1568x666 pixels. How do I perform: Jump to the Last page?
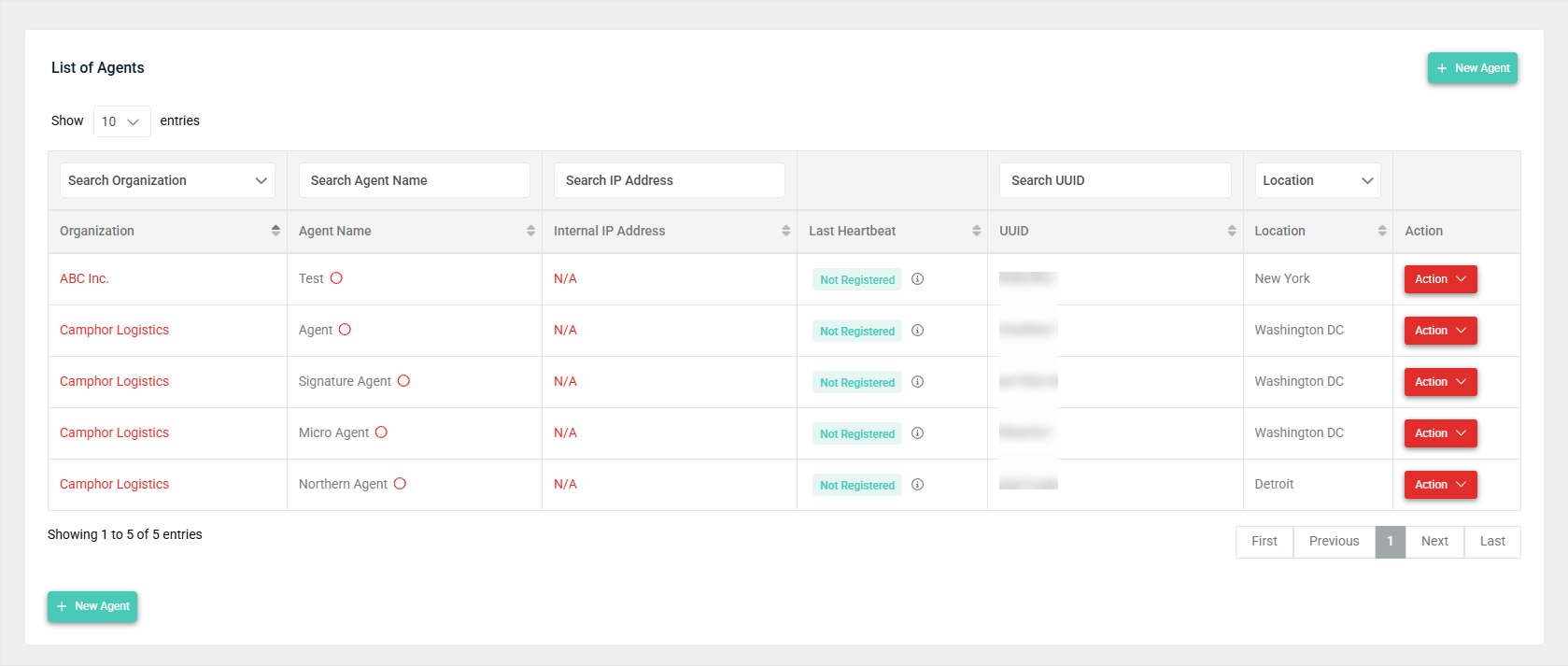(1492, 542)
